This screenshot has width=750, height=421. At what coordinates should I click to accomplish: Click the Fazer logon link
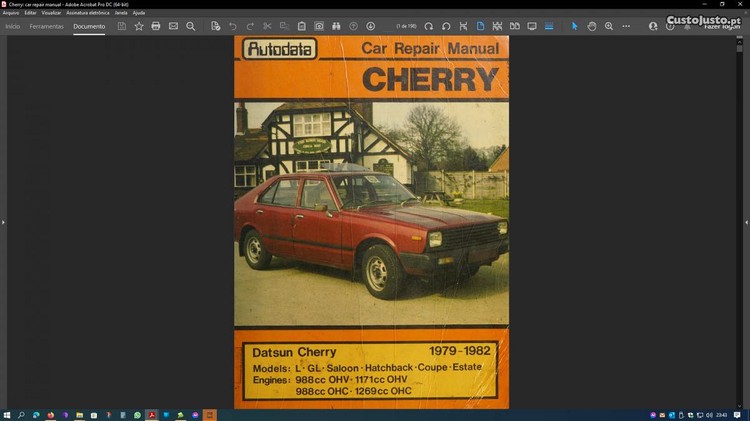click(723, 26)
